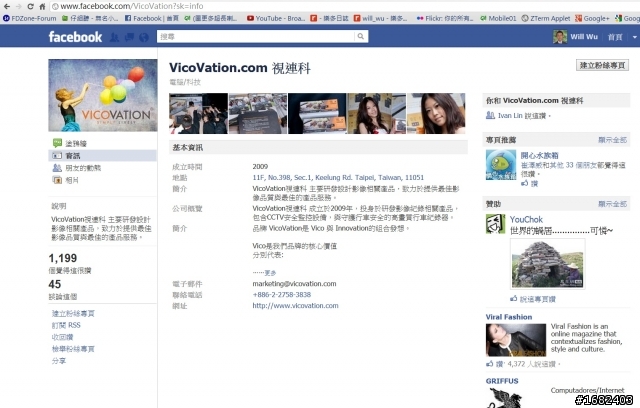Click the recommended page fish thumbnail
Image resolution: width=640 pixels, height=408 pixels.
[501, 165]
